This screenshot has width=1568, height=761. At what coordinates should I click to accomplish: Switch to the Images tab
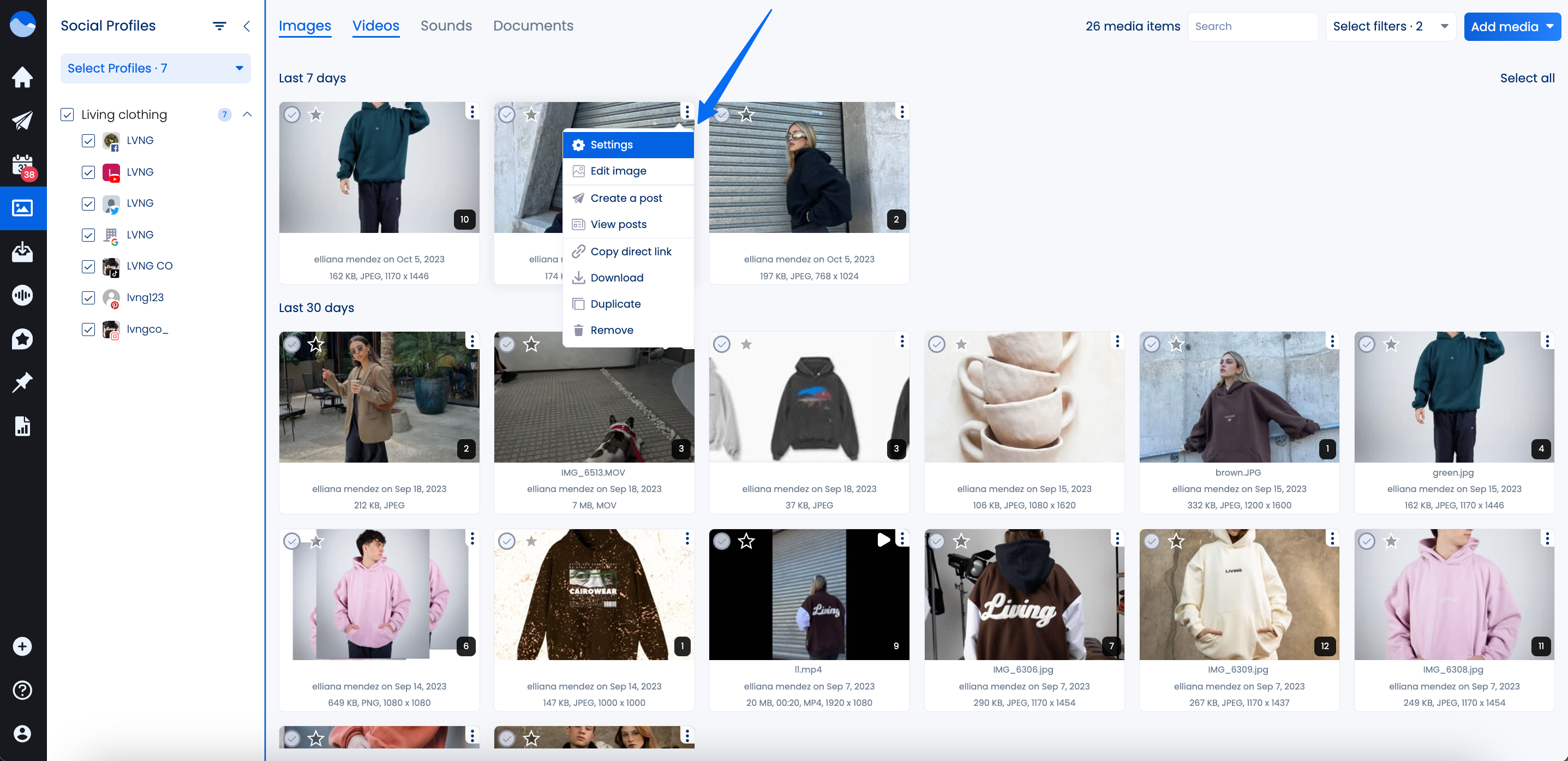click(x=305, y=26)
